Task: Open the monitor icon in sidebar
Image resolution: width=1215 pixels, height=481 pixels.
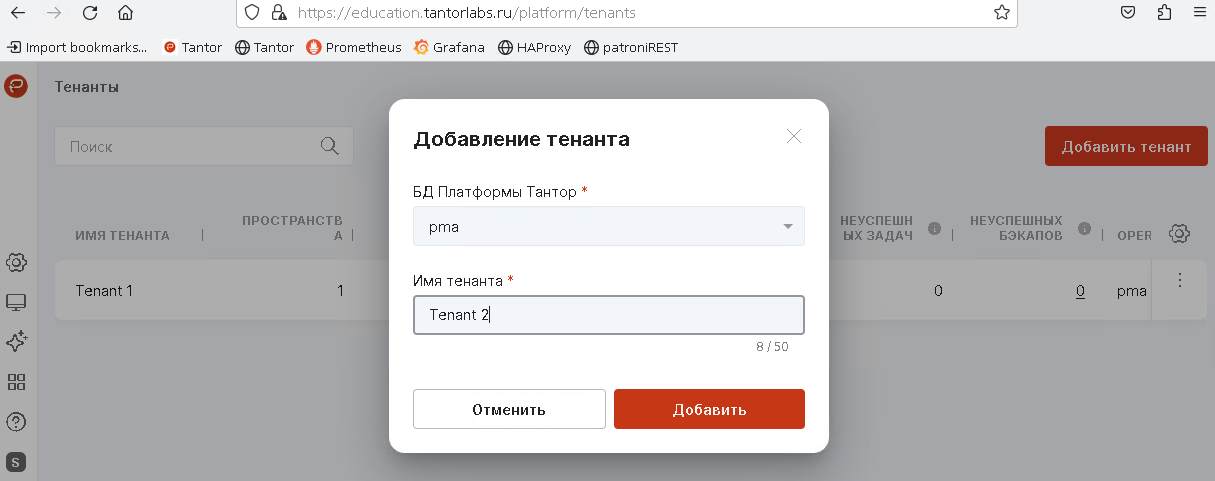Action: pyautogui.click(x=16, y=302)
